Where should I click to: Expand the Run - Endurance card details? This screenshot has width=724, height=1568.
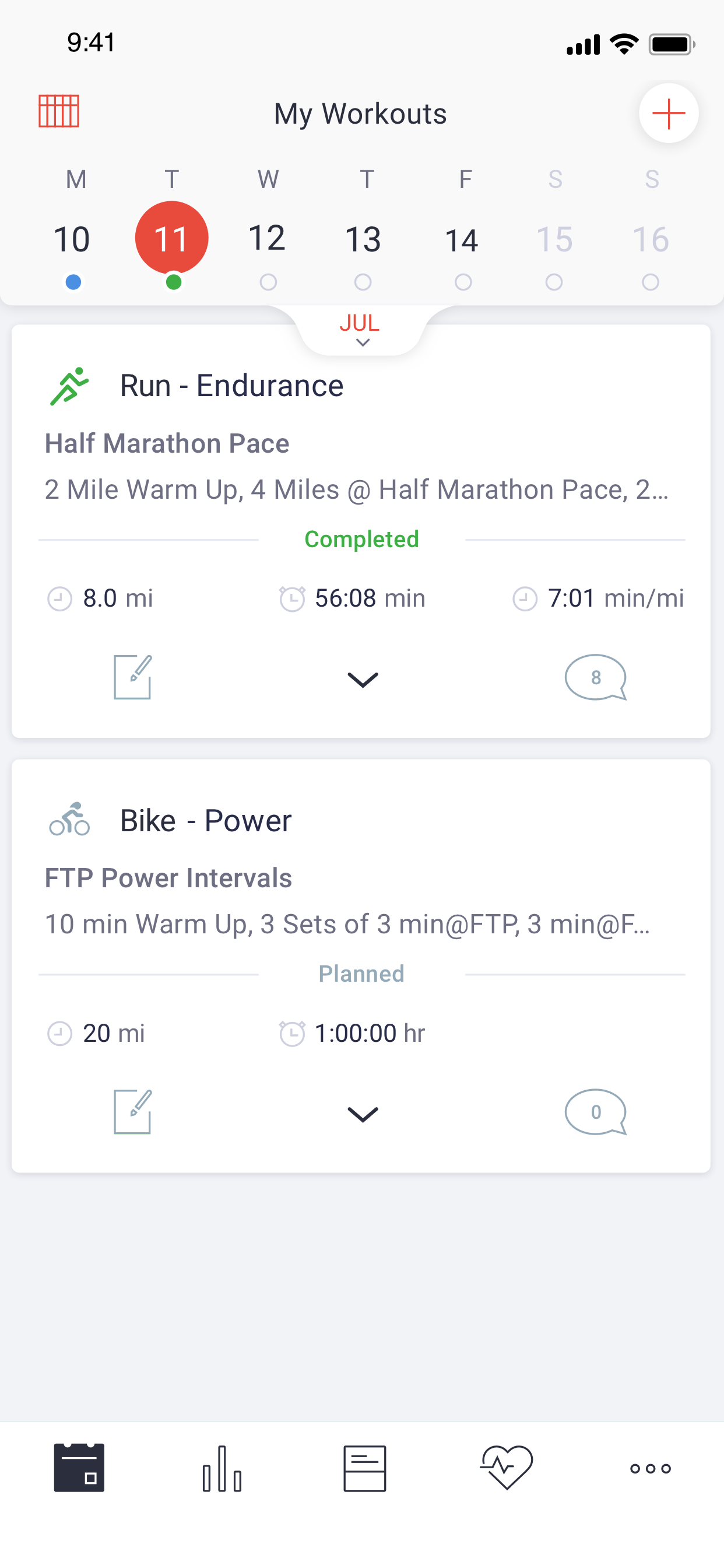(363, 680)
